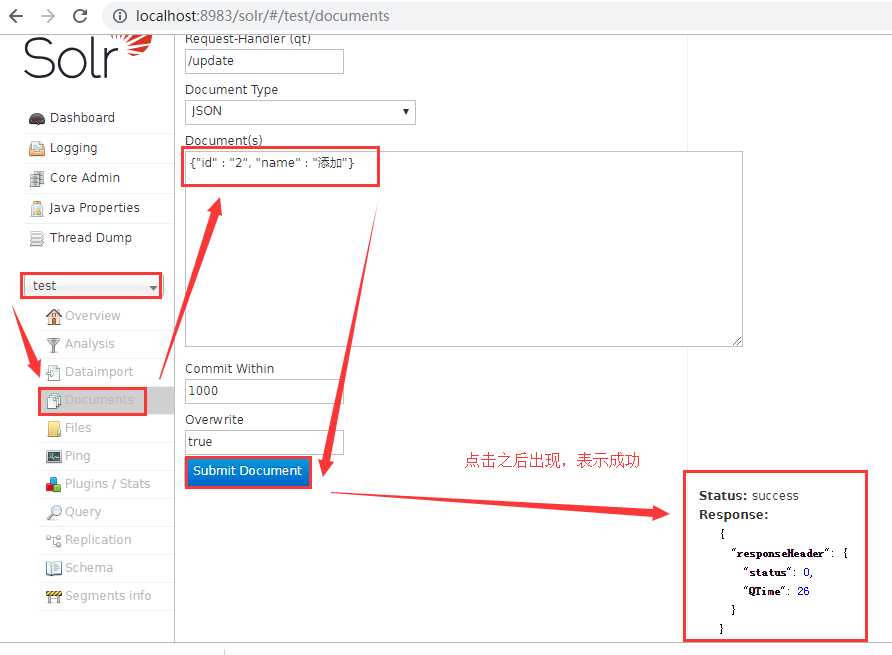Click the Replication icon
This screenshot has width=892, height=655.
[53, 540]
